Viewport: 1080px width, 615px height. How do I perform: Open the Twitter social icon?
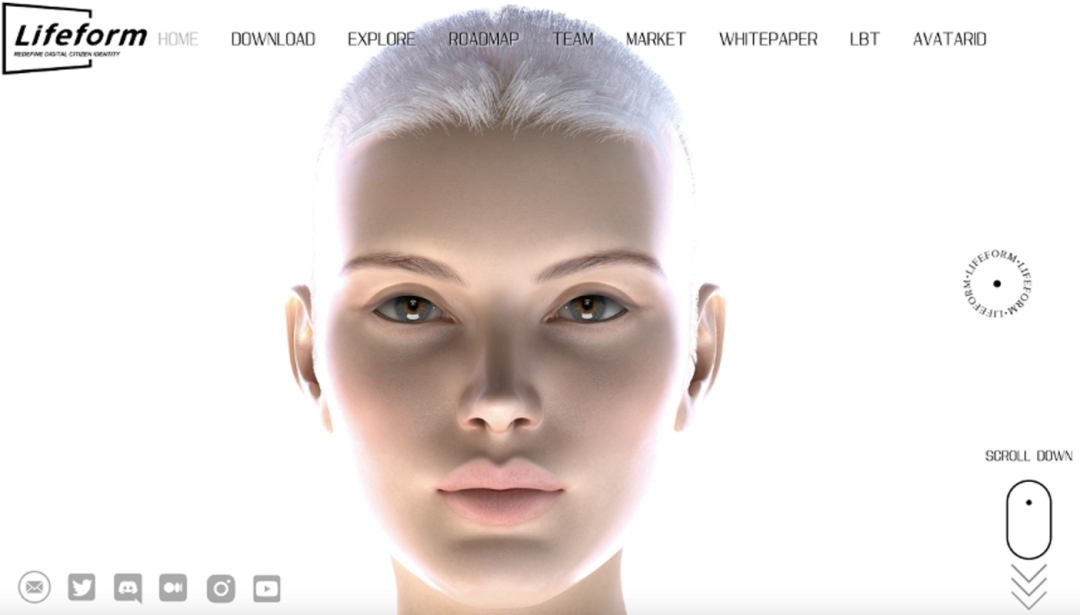point(81,587)
